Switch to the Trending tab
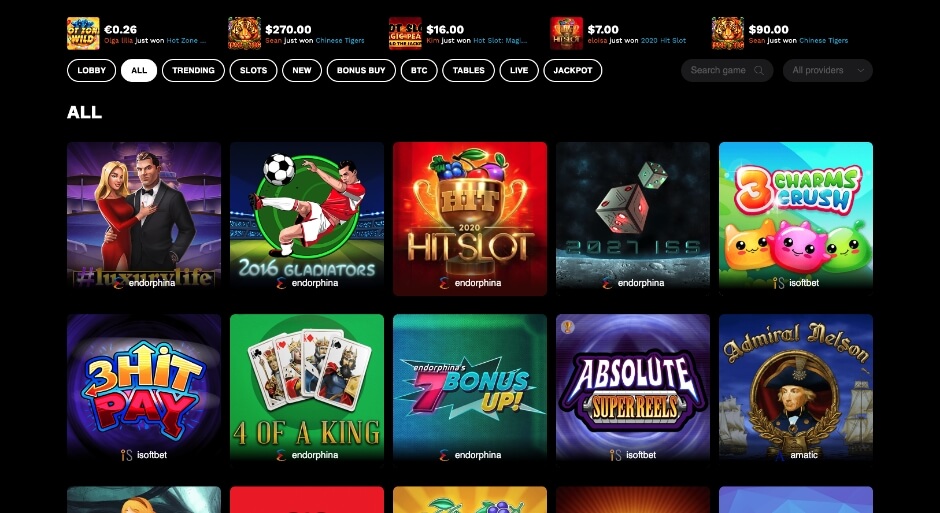Screen dimensions: 940x513 (193, 71)
